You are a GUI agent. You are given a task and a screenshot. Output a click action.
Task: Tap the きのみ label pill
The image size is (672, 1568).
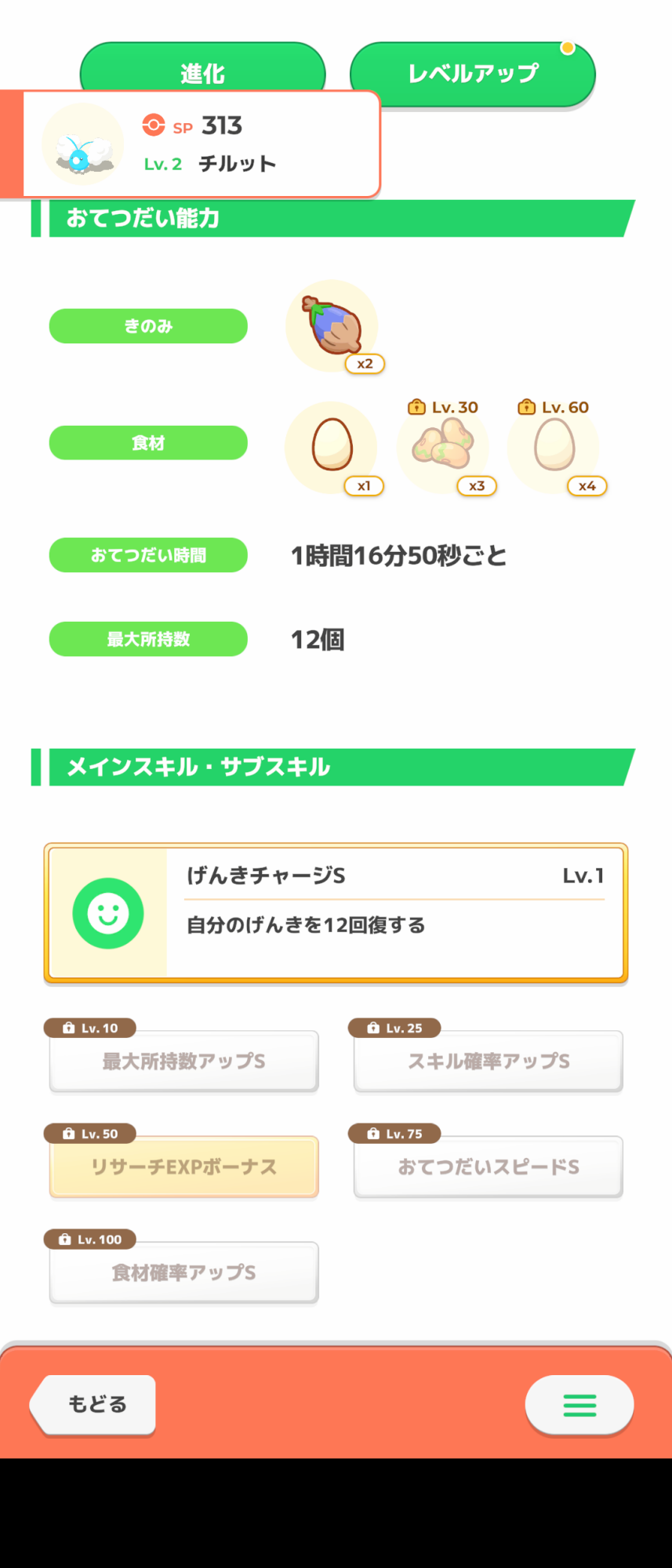(148, 326)
